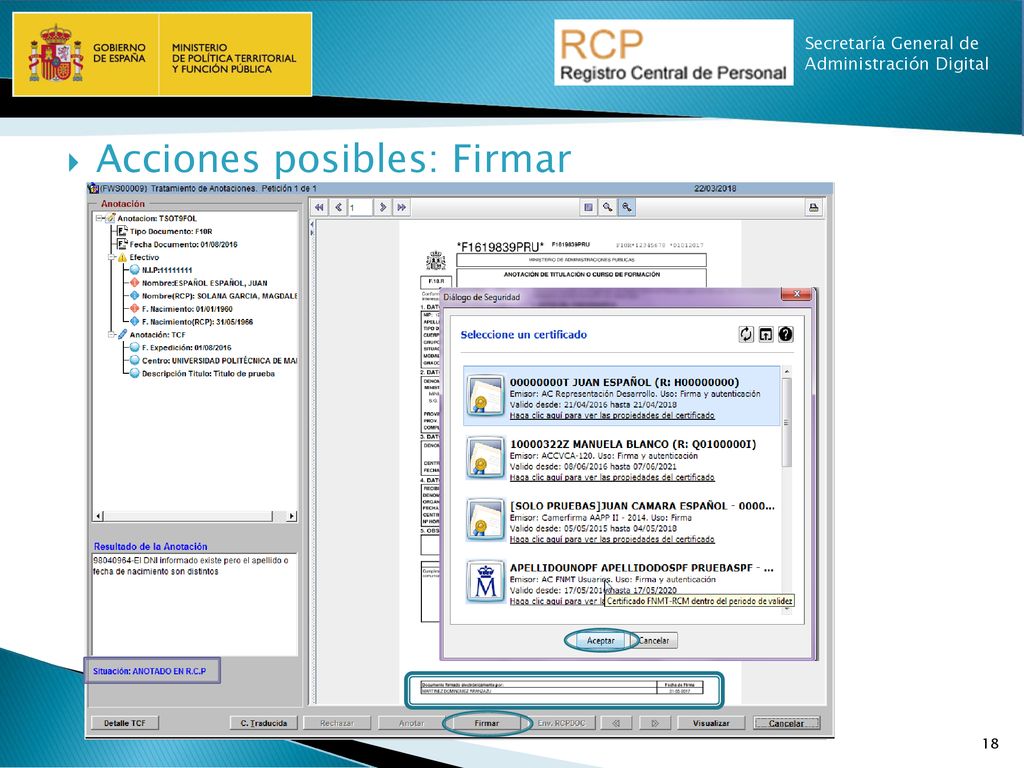Image resolution: width=1024 pixels, height=768 pixels.
Task: Click the Resultado de la Anotación text area
Action: tap(195, 603)
